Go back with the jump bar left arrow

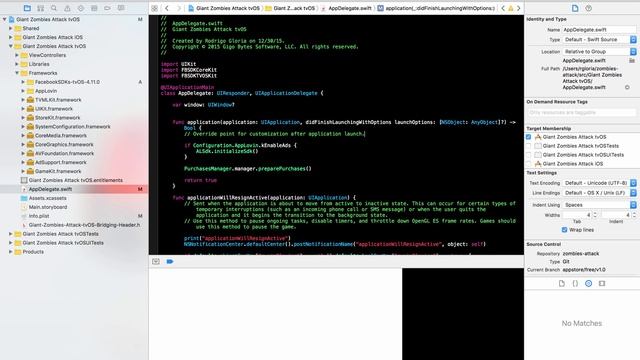click(x=167, y=8)
